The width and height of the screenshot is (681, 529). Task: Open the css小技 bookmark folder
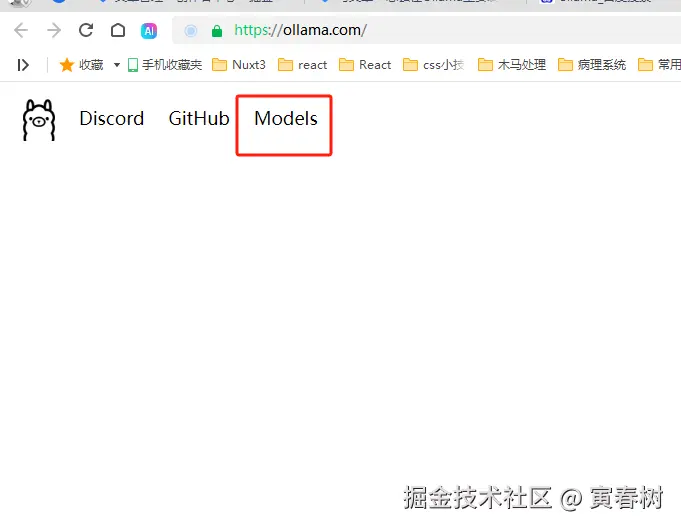[x=433, y=65]
